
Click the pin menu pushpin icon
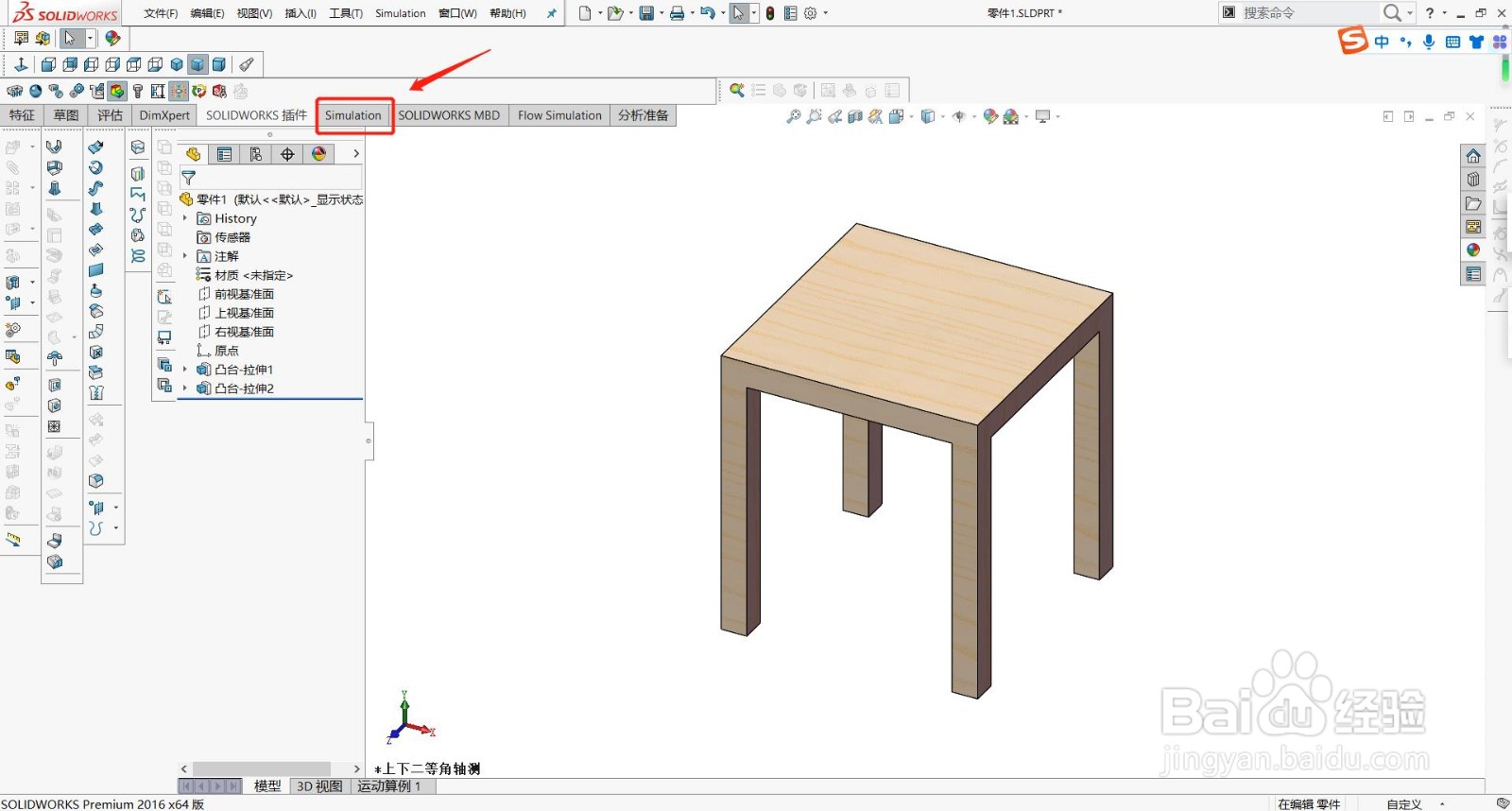tap(552, 13)
